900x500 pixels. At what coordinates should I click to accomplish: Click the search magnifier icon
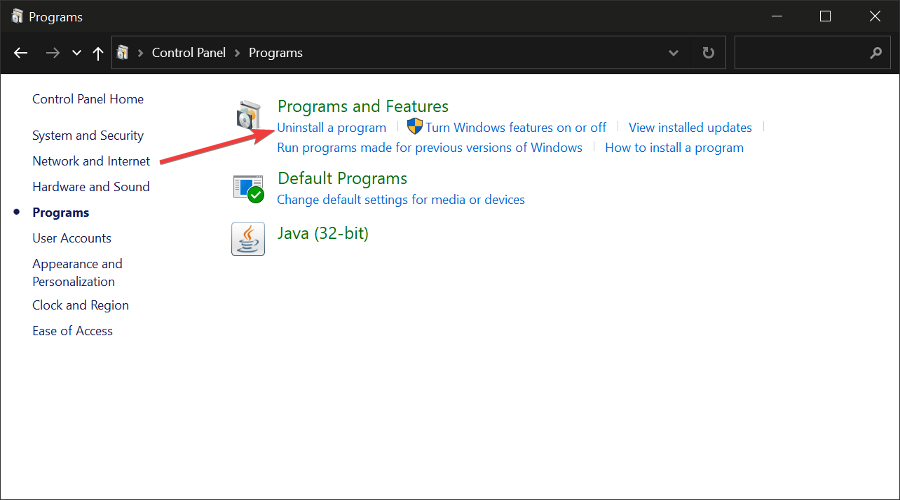pos(876,53)
